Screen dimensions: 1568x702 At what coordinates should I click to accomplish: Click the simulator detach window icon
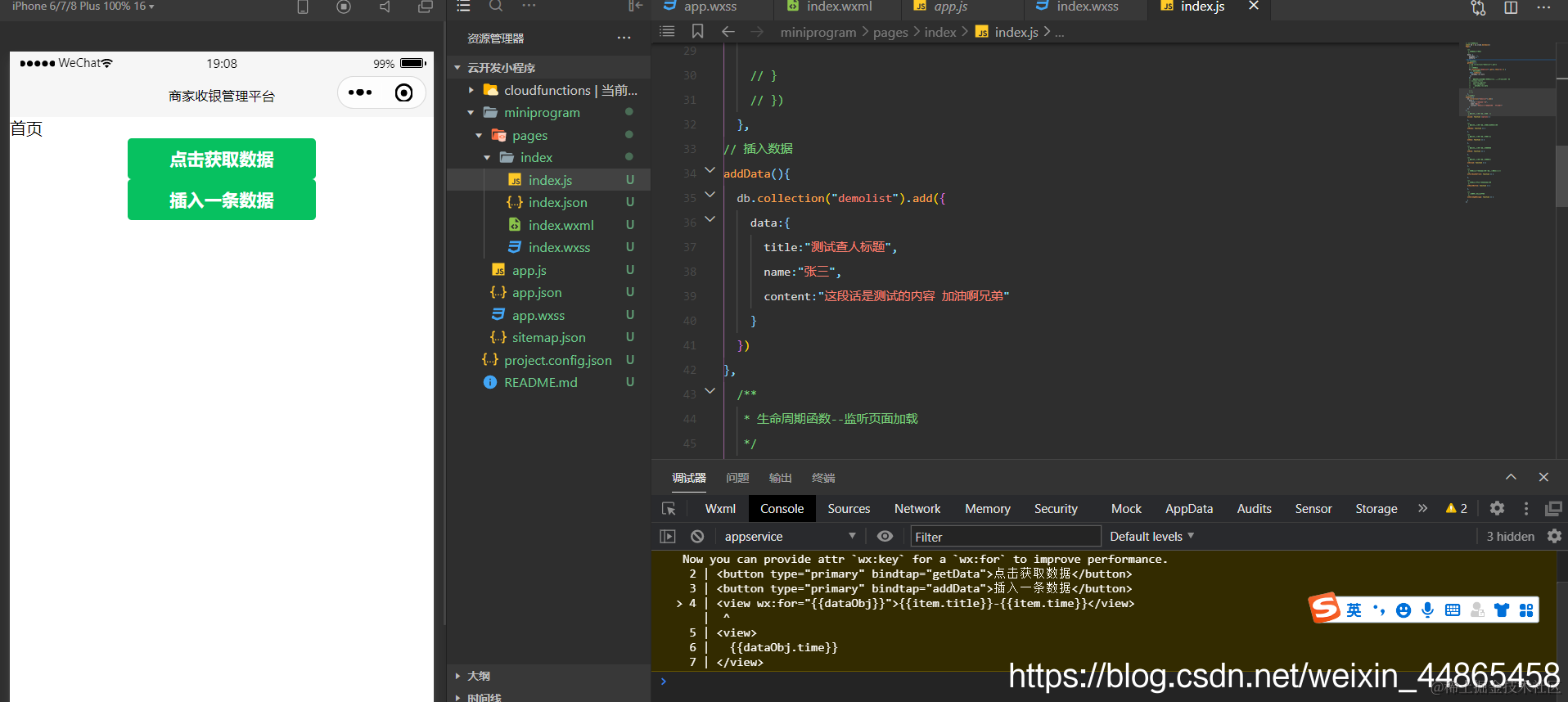[426, 7]
